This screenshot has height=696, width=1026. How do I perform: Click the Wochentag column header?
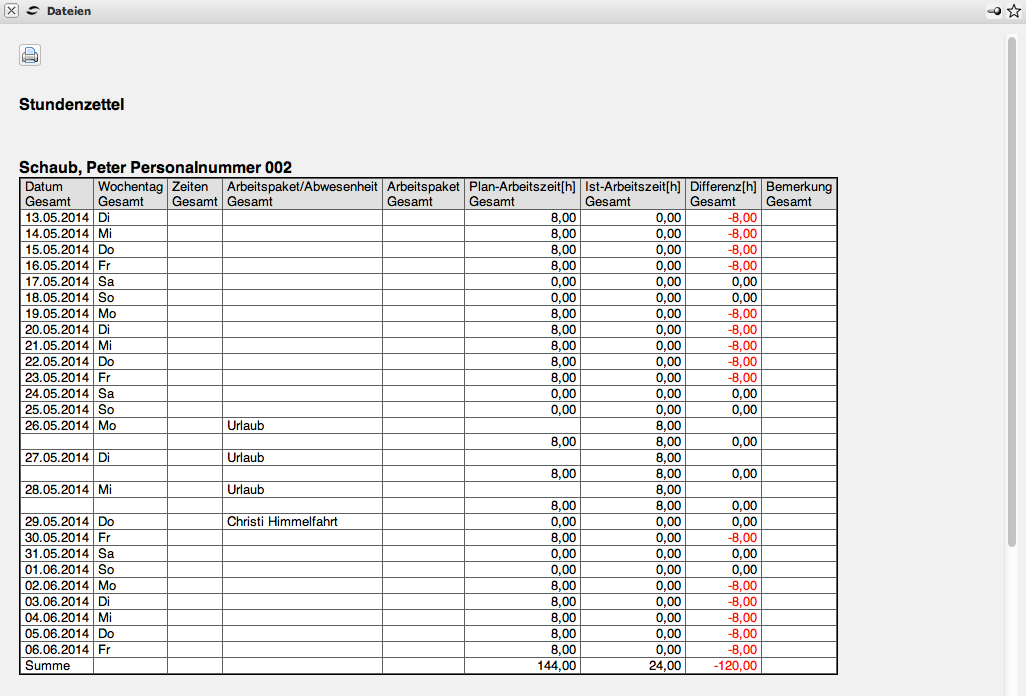point(130,187)
